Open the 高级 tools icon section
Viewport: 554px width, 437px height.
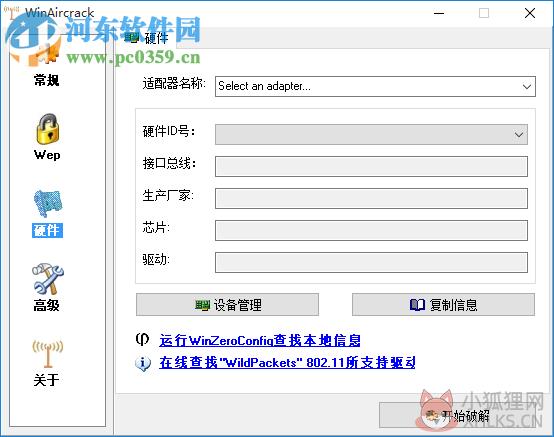tap(47, 288)
